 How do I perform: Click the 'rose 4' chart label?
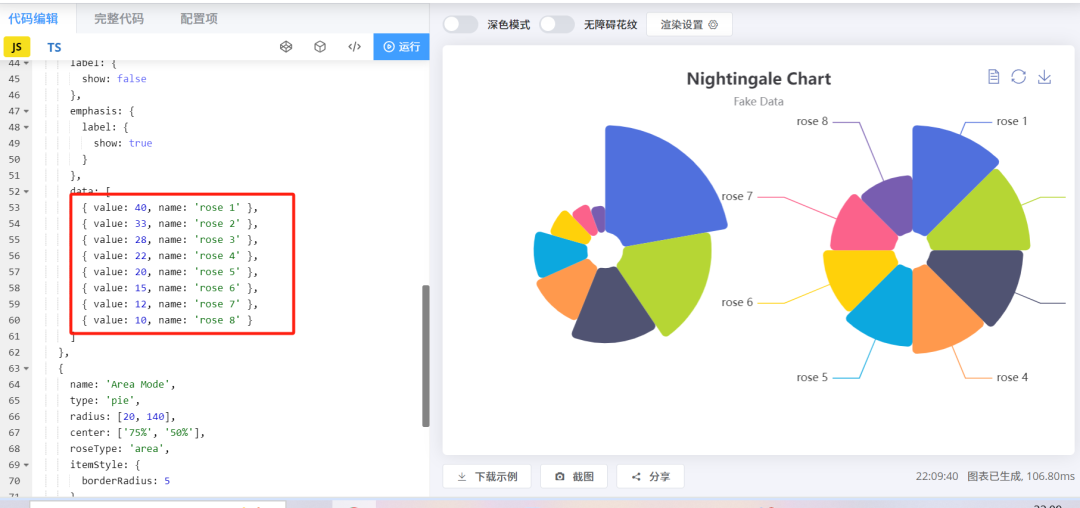(1012, 377)
